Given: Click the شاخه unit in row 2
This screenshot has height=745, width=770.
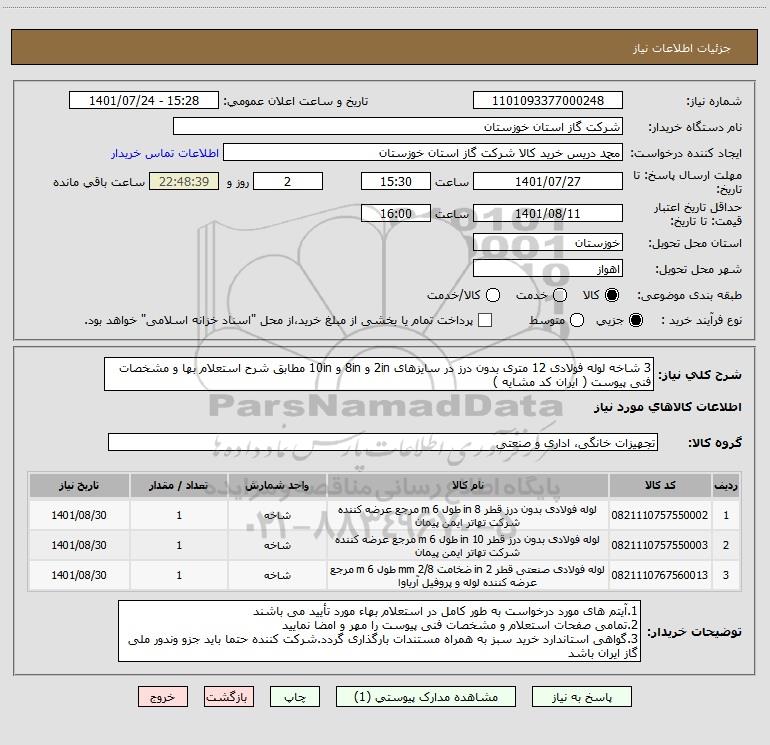Looking at the screenshot, I should point(277,546).
